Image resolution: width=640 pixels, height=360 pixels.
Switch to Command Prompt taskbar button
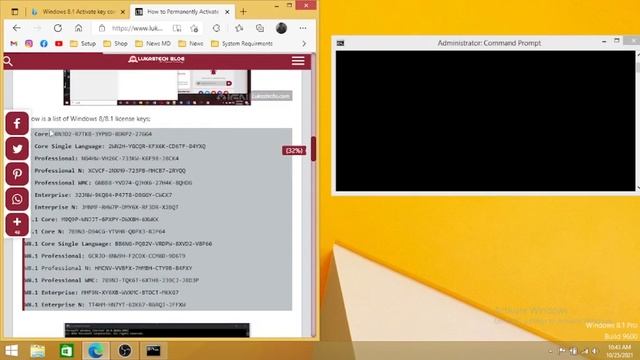(153, 351)
